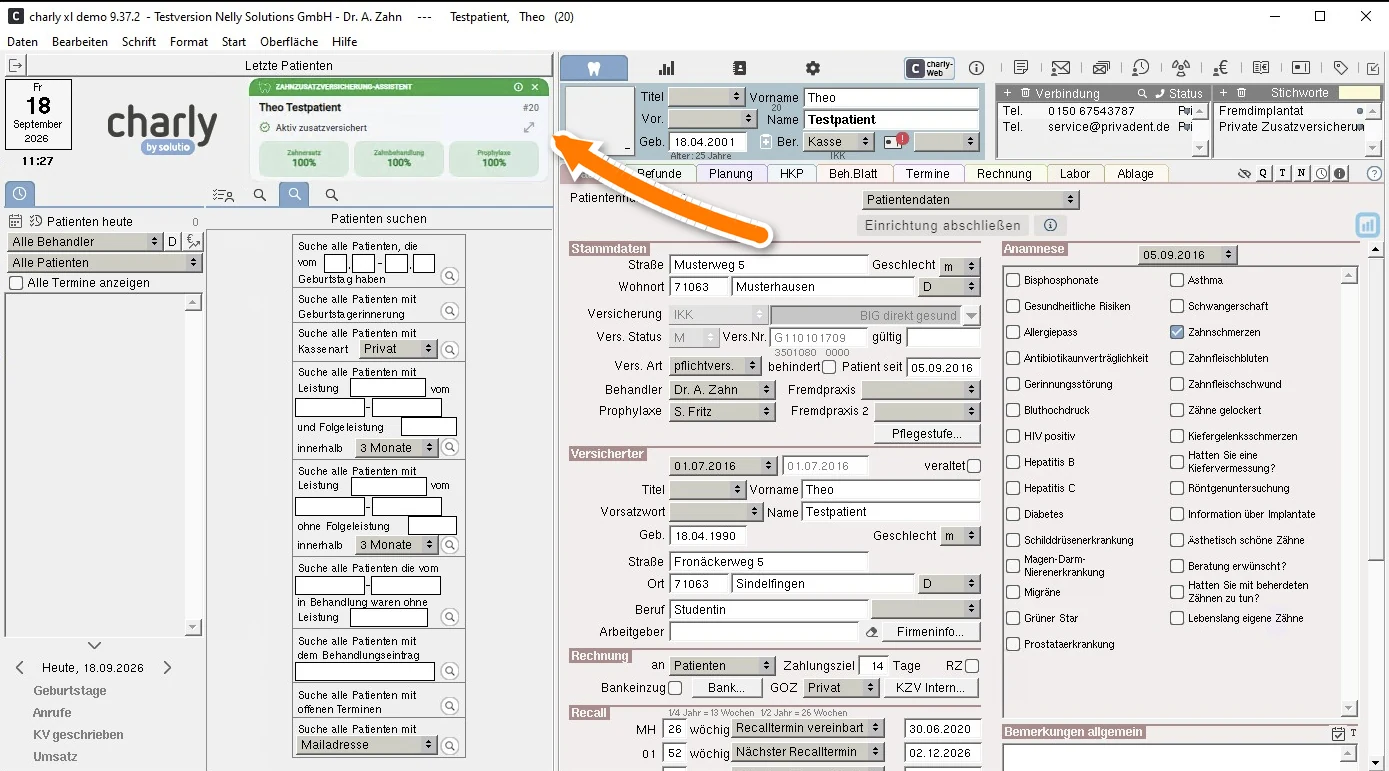Open the Patientendaten dropdown

(x=970, y=200)
